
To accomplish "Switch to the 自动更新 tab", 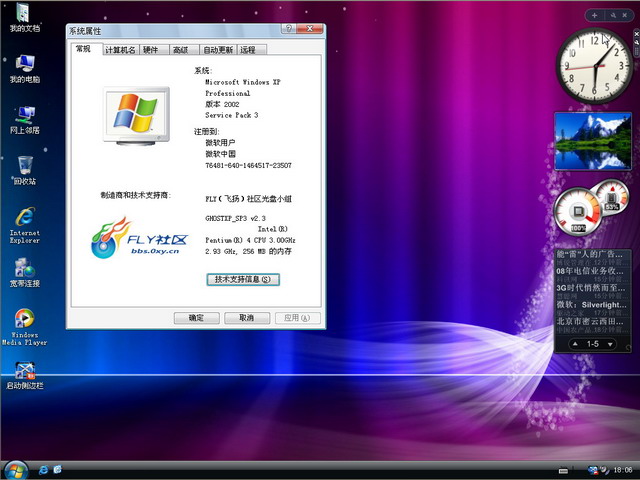I will 218,50.
